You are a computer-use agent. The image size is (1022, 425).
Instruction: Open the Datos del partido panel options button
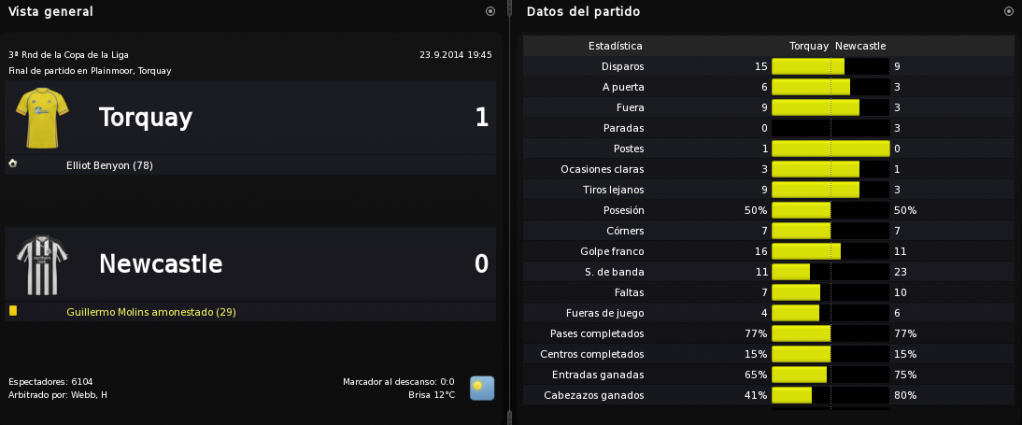click(x=1009, y=11)
